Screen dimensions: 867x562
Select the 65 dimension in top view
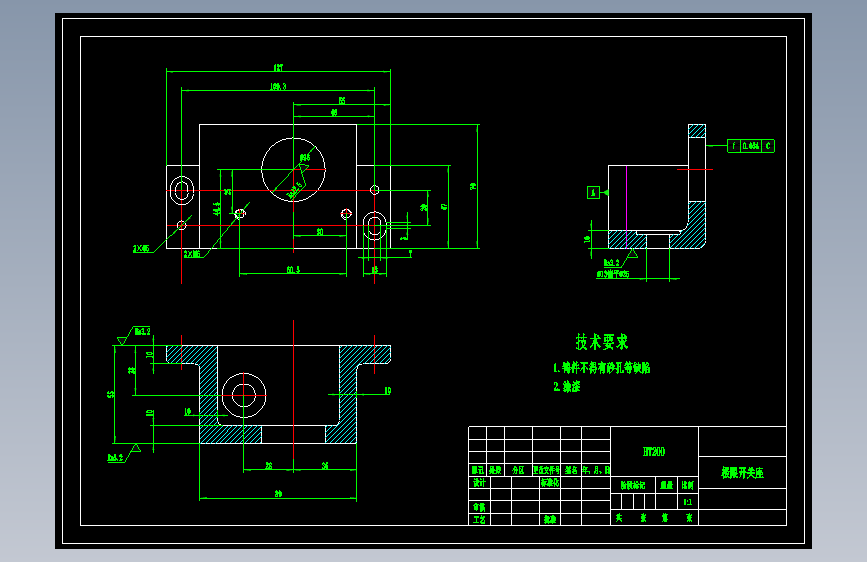coord(342,101)
